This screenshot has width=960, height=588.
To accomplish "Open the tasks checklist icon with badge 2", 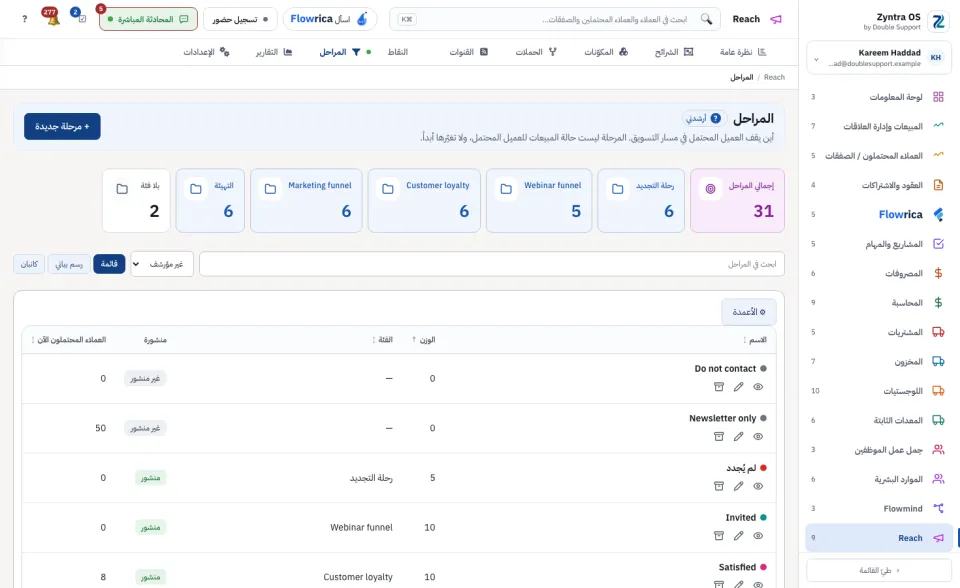I will tap(81, 17).
